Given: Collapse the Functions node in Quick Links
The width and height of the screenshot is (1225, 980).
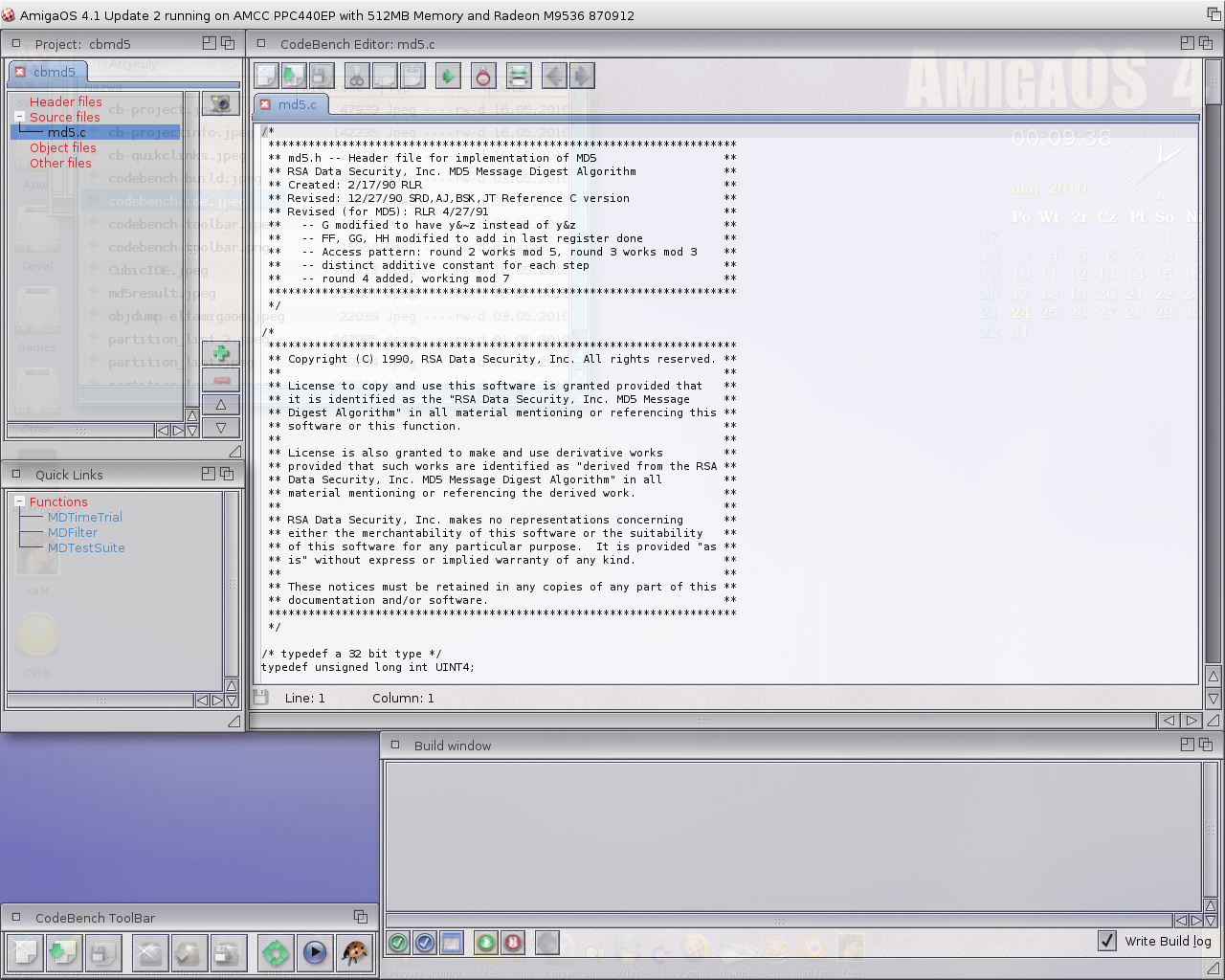Looking at the screenshot, I should tap(19, 501).
